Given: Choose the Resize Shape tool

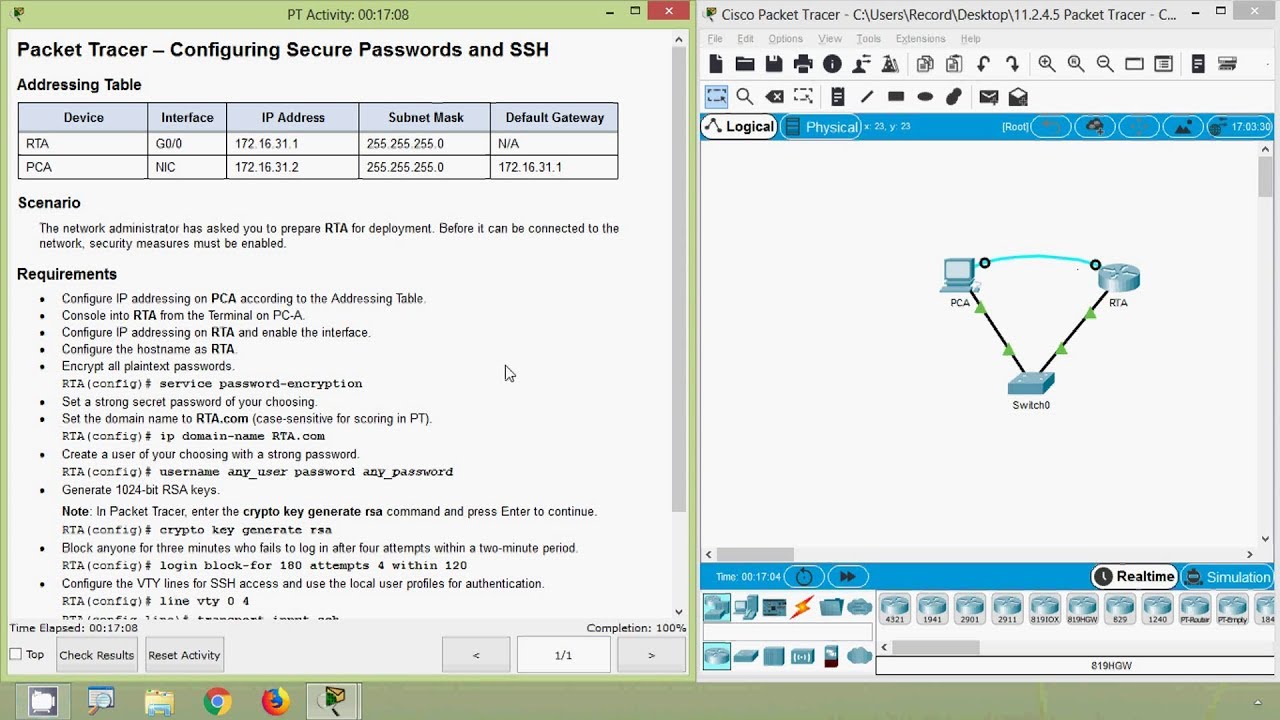Looking at the screenshot, I should (x=803, y=96).
